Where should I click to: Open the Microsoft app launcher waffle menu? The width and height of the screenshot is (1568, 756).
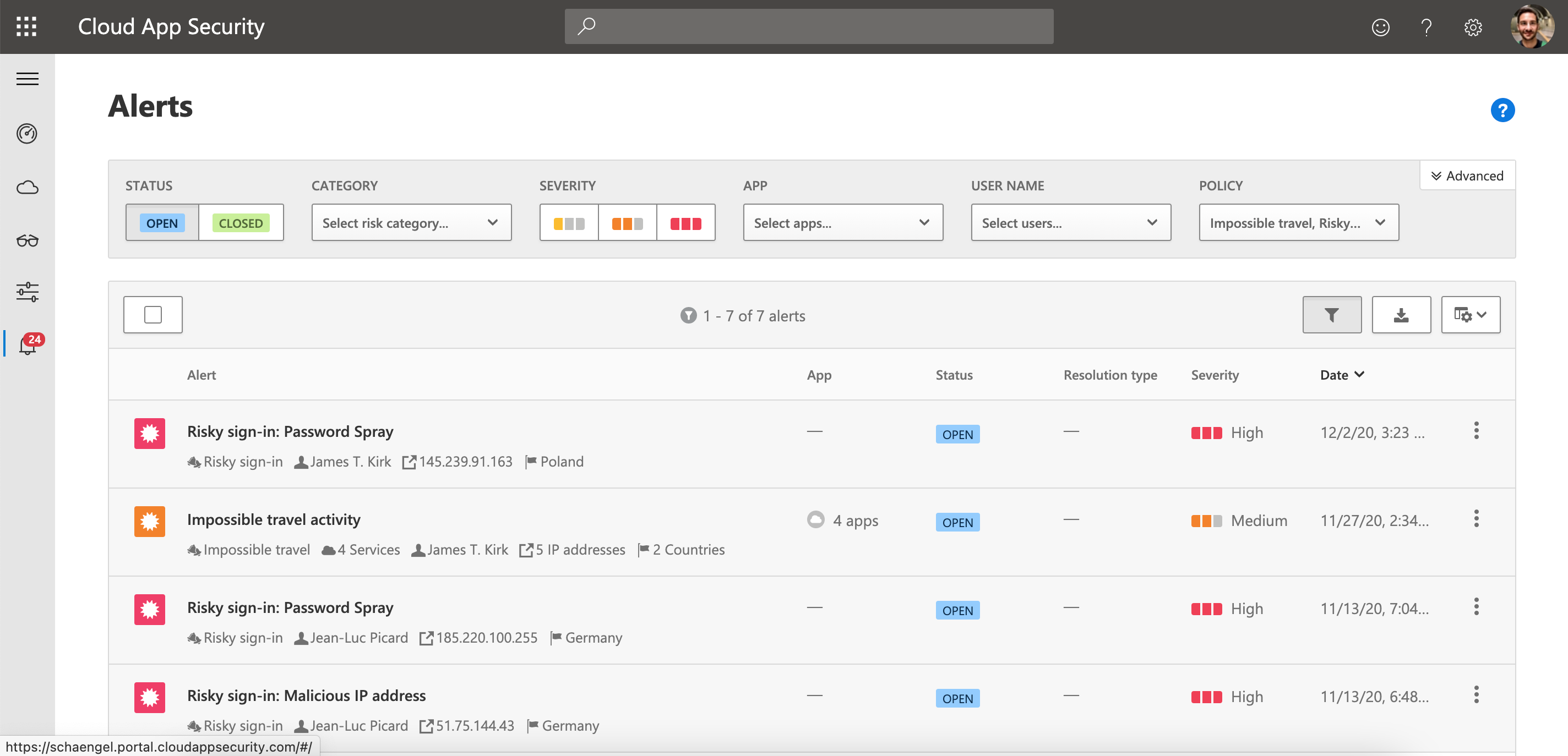(x=27, y=27)
